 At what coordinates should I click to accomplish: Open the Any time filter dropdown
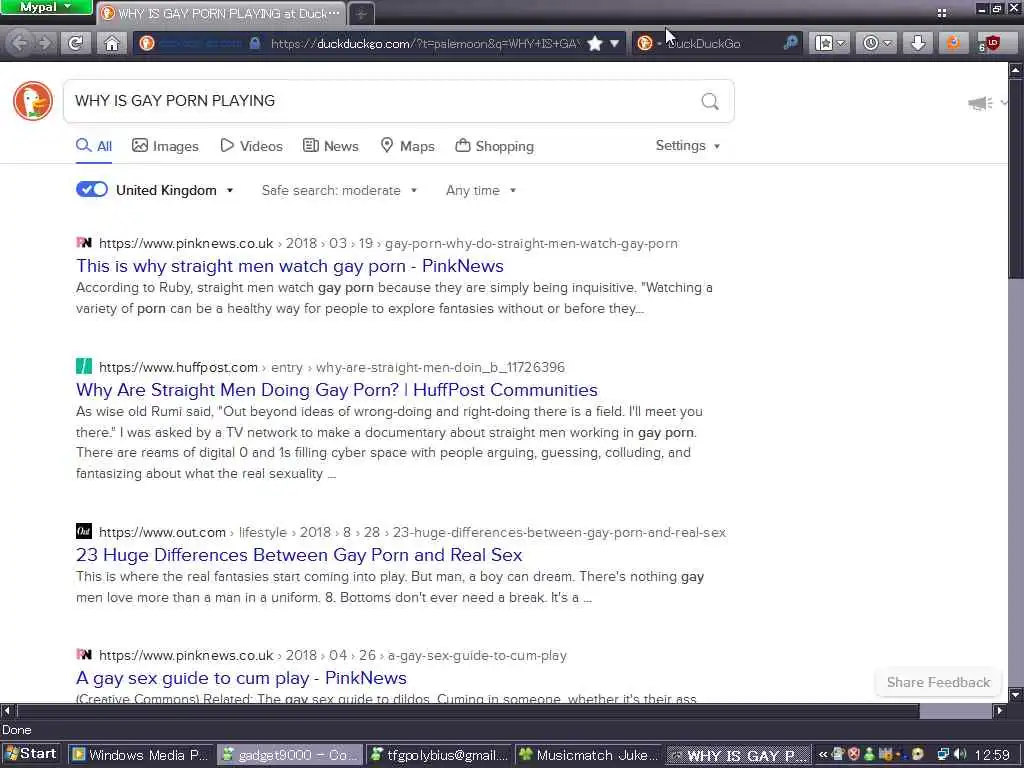tap(481, 191)
